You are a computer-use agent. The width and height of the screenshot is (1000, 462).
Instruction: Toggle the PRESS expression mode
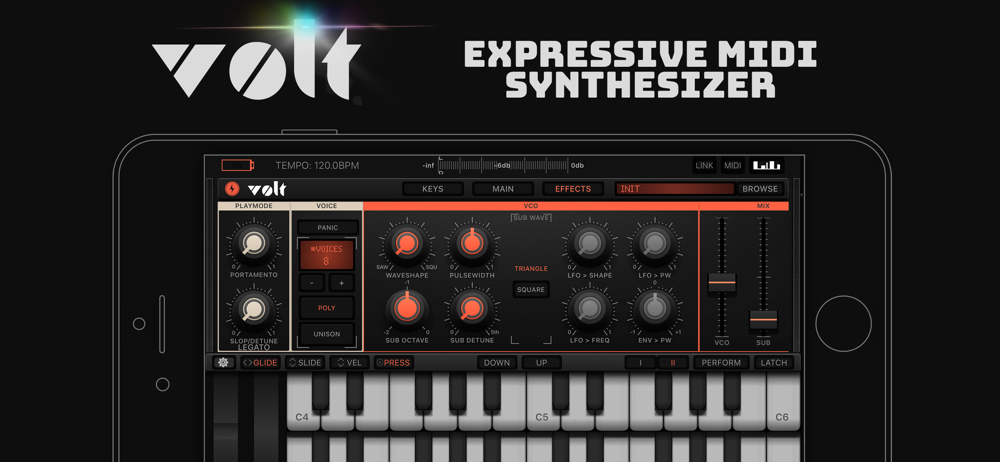click(x=393, y=362)
